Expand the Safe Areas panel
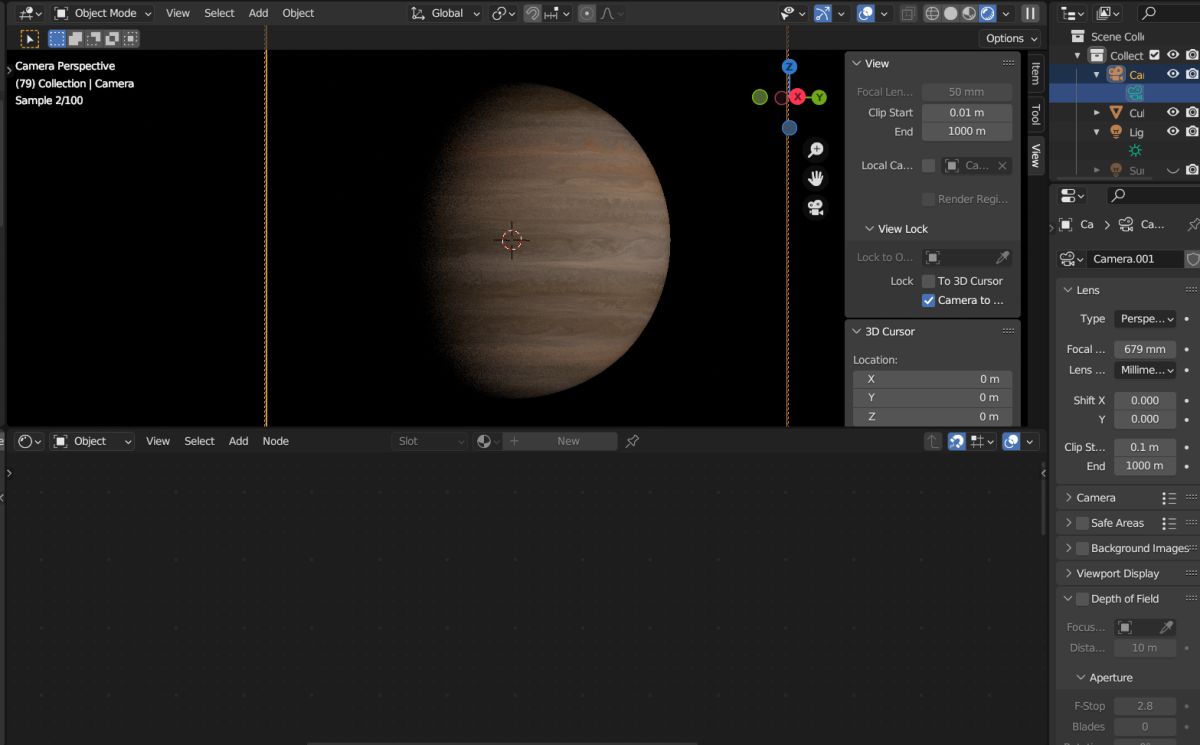Screen dimensions: 1200x745 click(1068, 523)
